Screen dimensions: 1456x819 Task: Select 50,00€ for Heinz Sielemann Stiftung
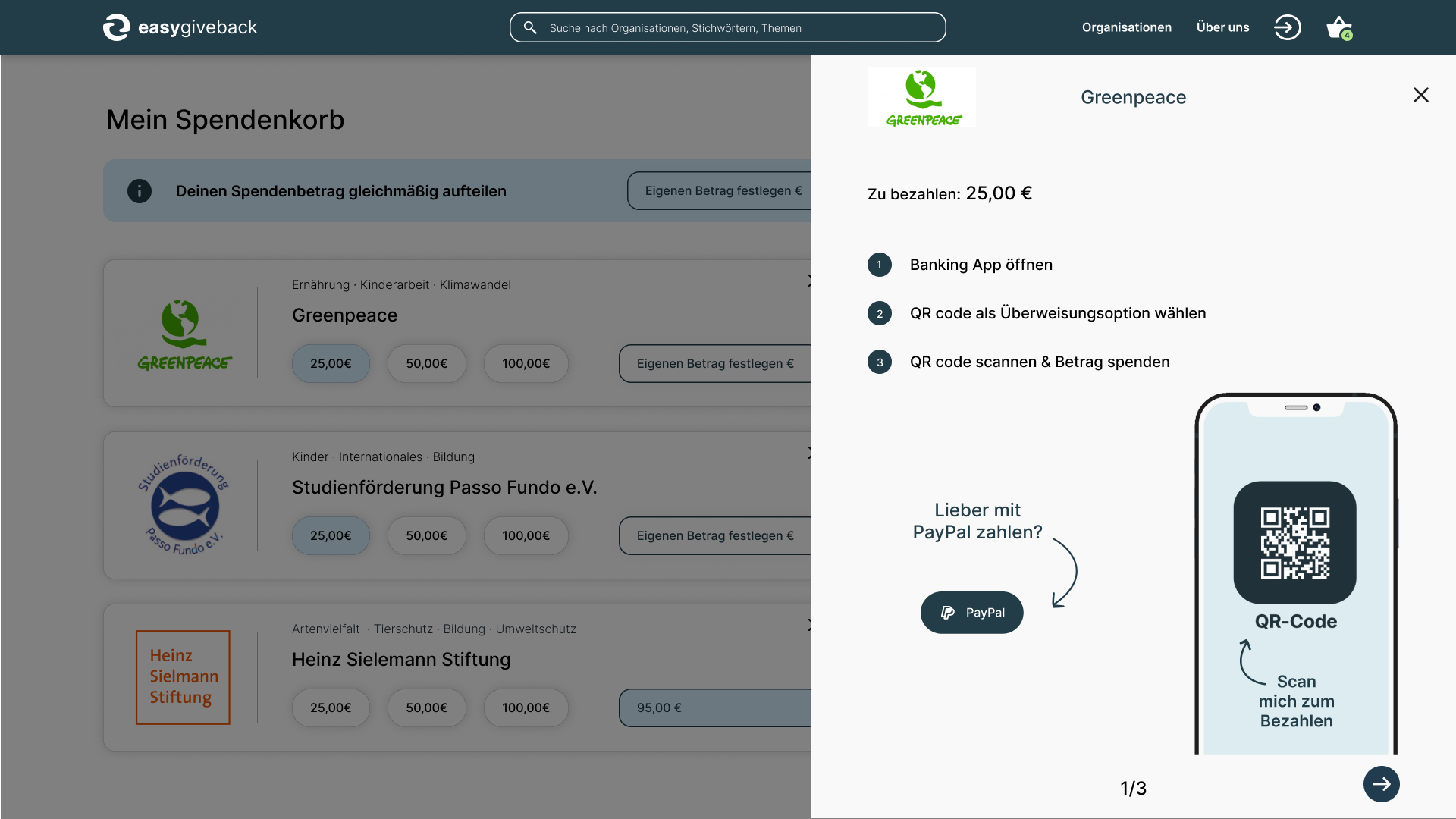click(x=427, y=708)
